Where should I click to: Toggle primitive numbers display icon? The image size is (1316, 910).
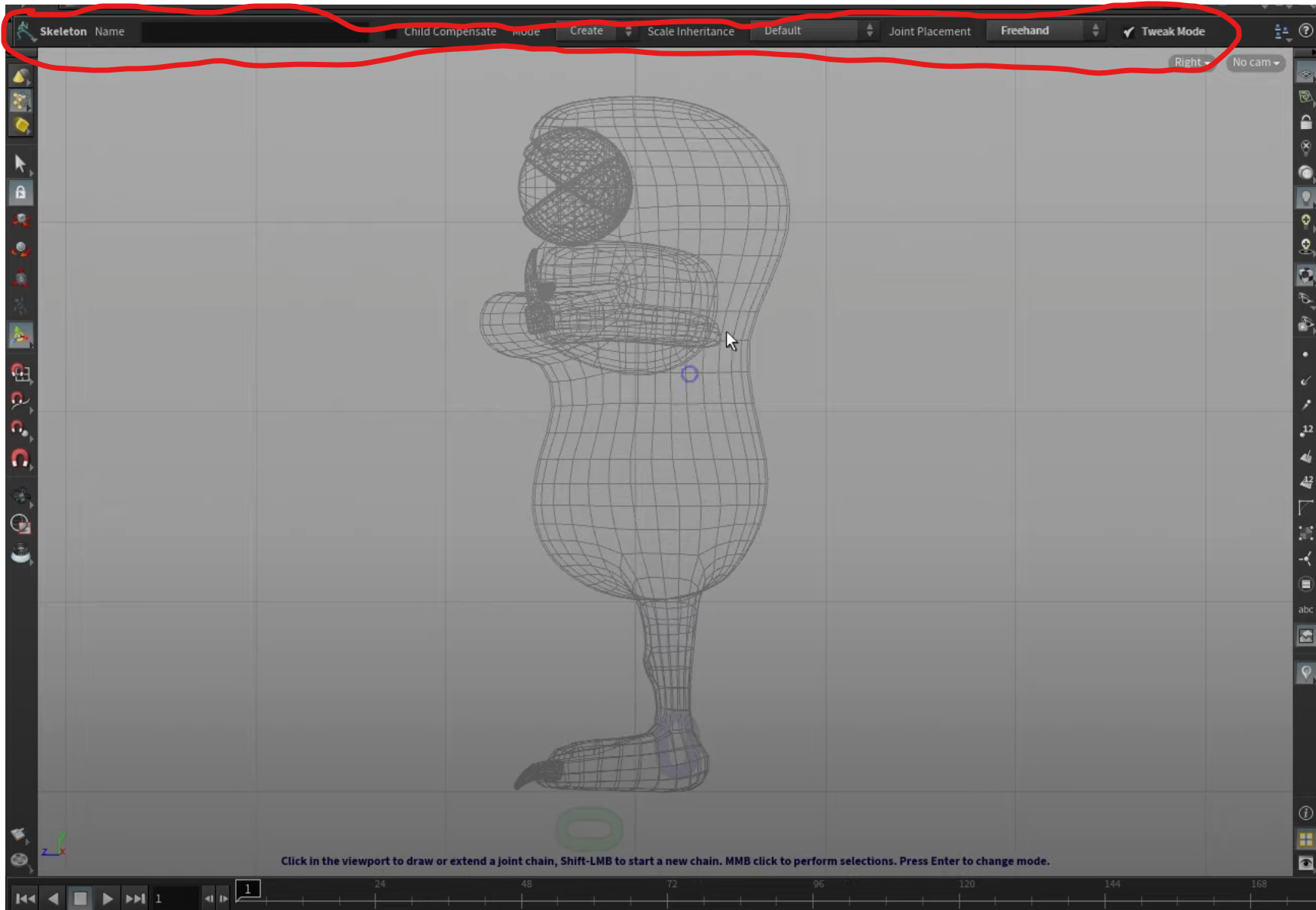[x=1305, y=482]
